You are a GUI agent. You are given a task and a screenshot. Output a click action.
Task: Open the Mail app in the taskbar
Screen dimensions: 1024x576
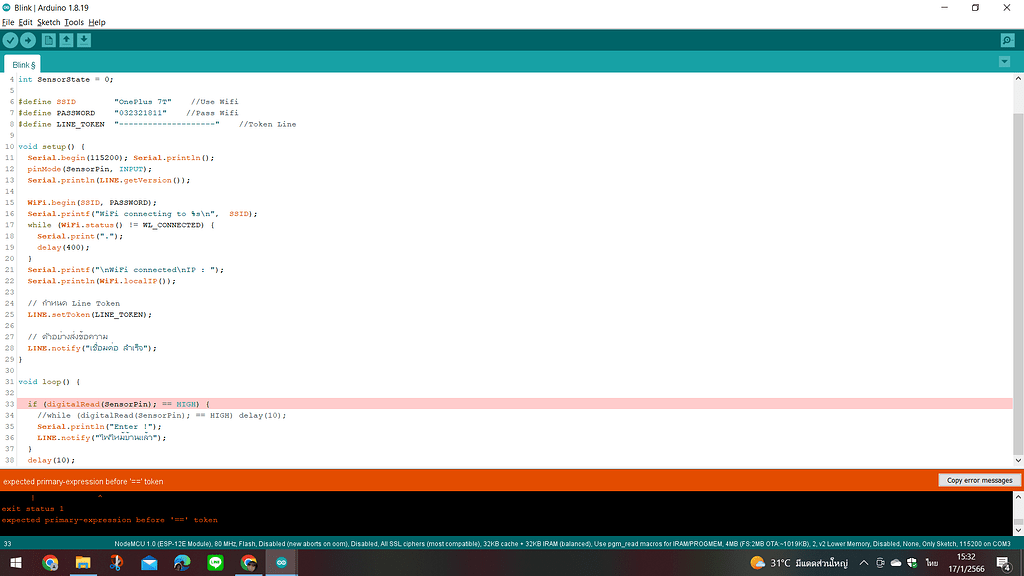[x=149, y=563]
